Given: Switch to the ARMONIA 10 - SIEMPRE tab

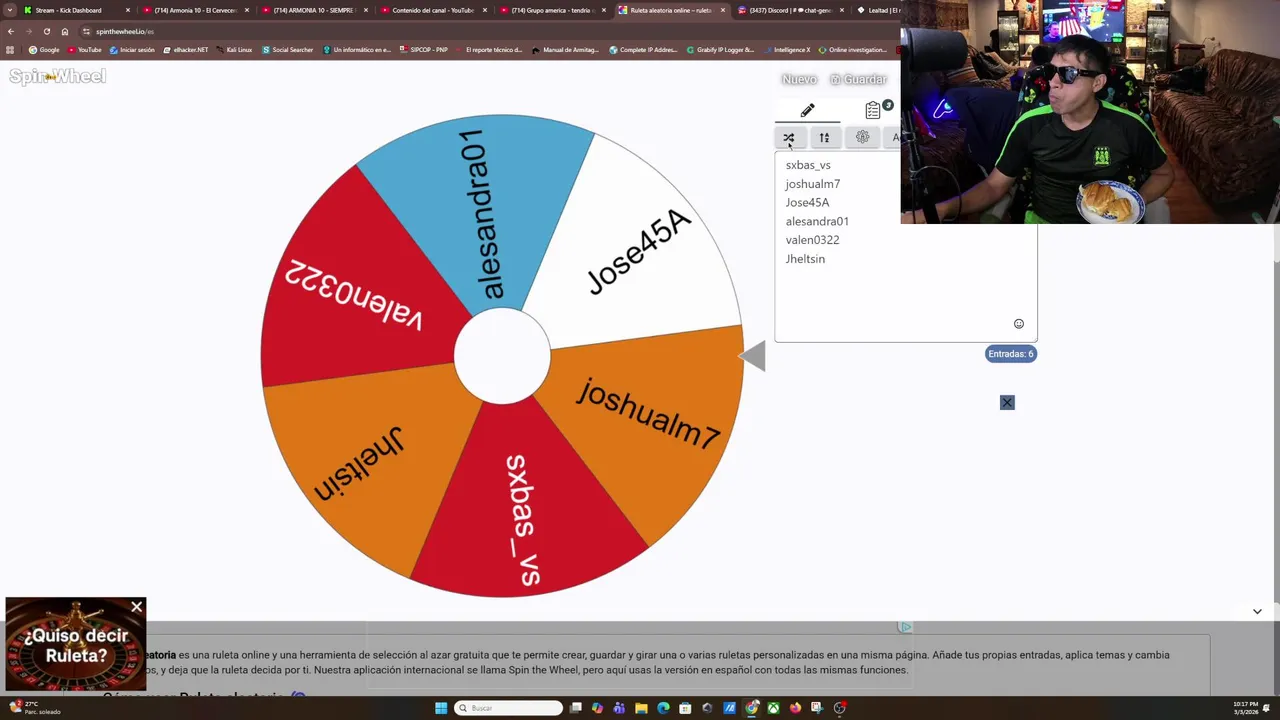Looking at the screenshot, I should pyautogui.click(x=314, y=10).
